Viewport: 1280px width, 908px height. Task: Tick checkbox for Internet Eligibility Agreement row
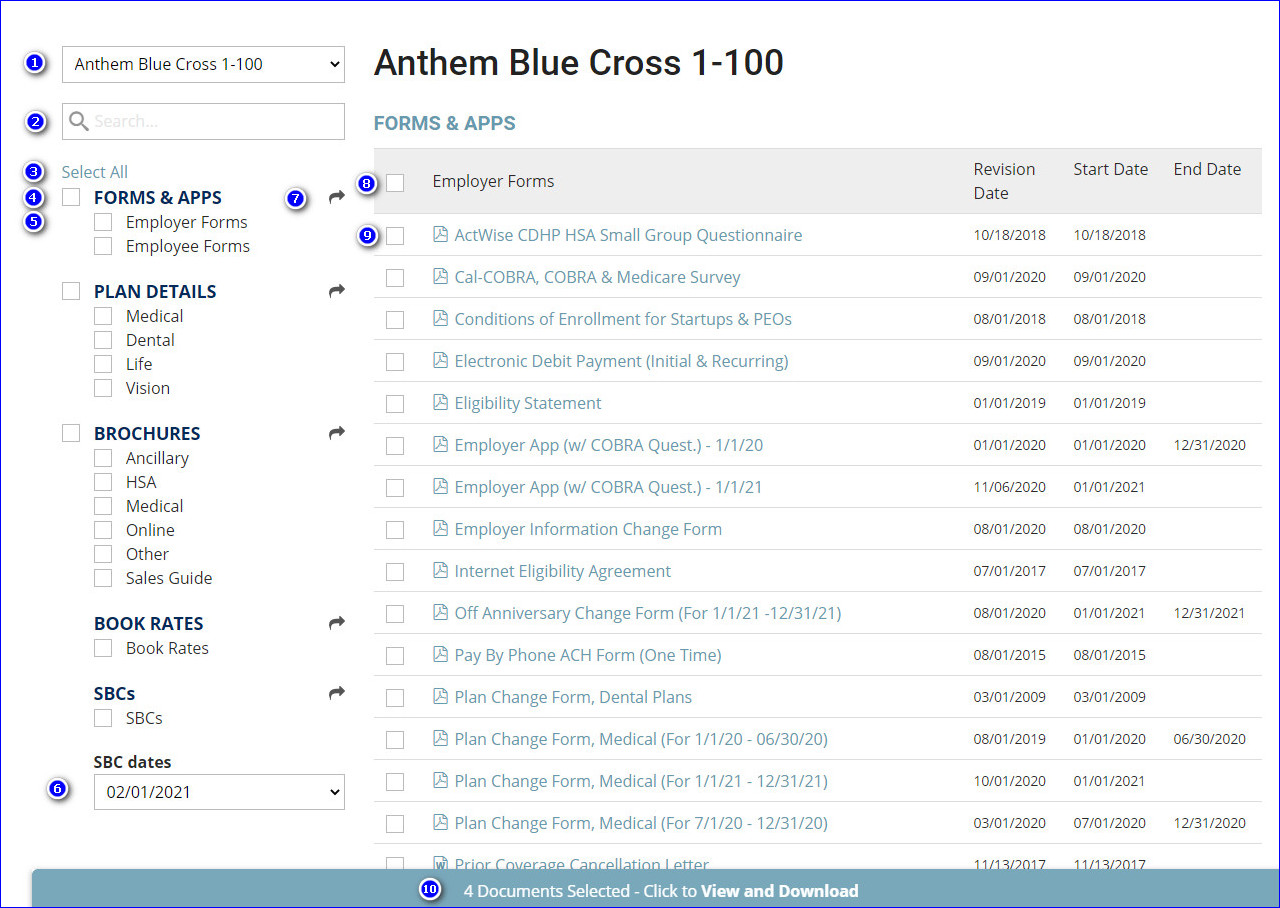coord(395,572)
